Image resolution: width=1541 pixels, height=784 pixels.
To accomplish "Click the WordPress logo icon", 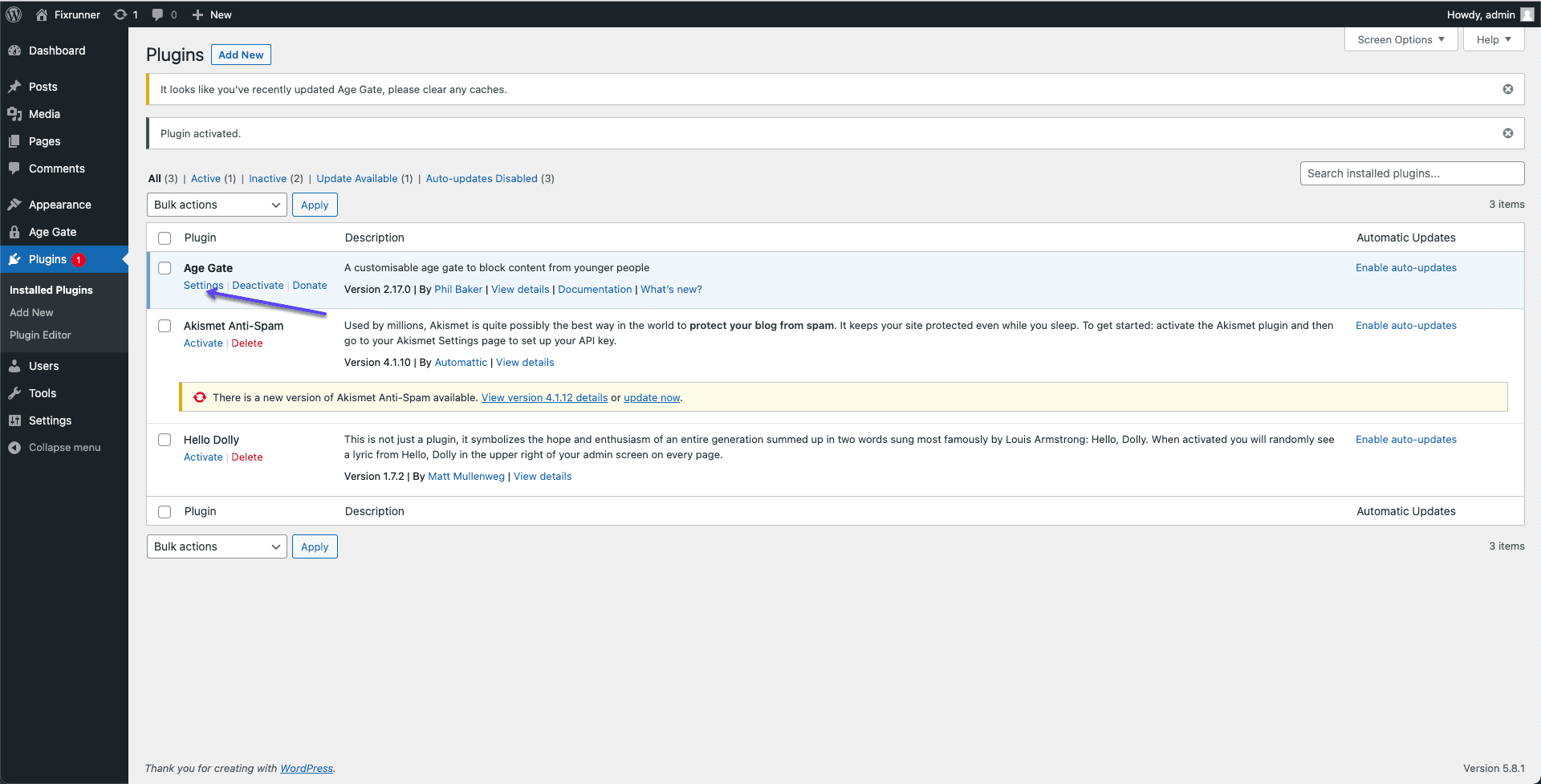I will (14, 14).
